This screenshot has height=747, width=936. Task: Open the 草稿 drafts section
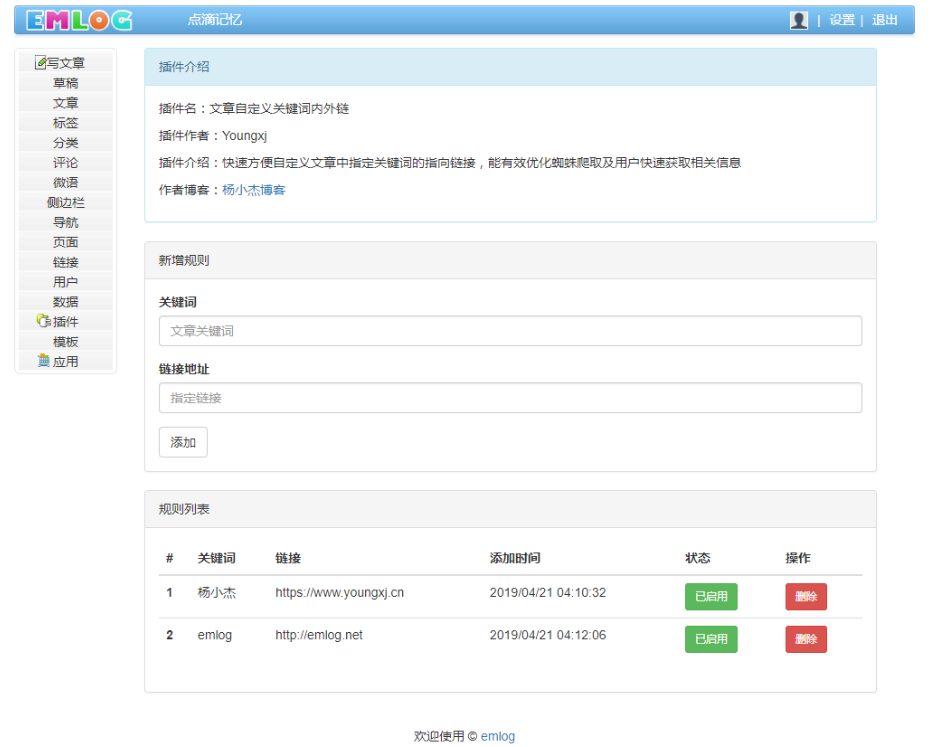pyautogui.click(x=66, y=82)
